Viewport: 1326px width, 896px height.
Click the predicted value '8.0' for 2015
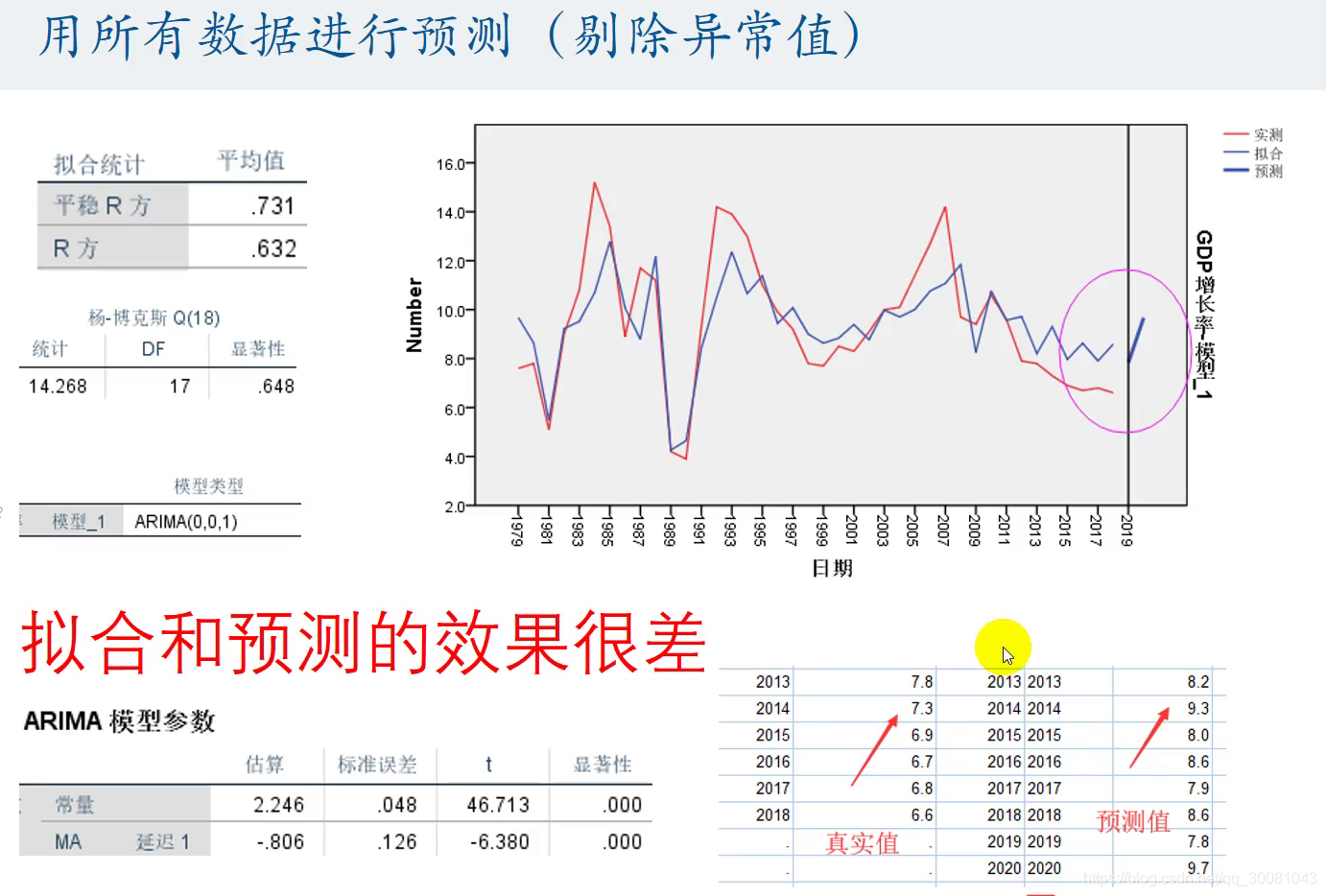pos(1198,735)
